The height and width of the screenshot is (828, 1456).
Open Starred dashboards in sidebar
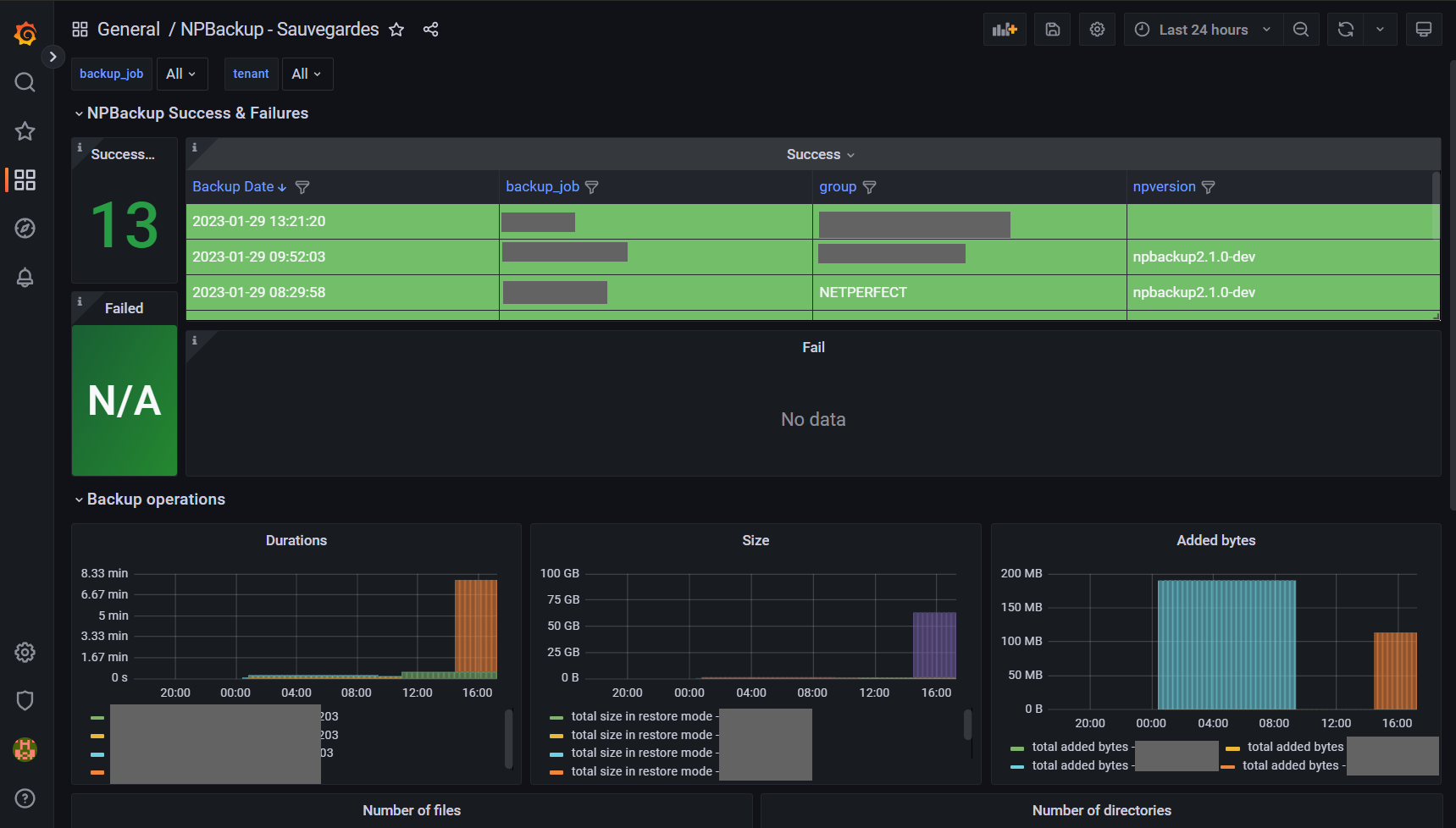coord(25,130)
